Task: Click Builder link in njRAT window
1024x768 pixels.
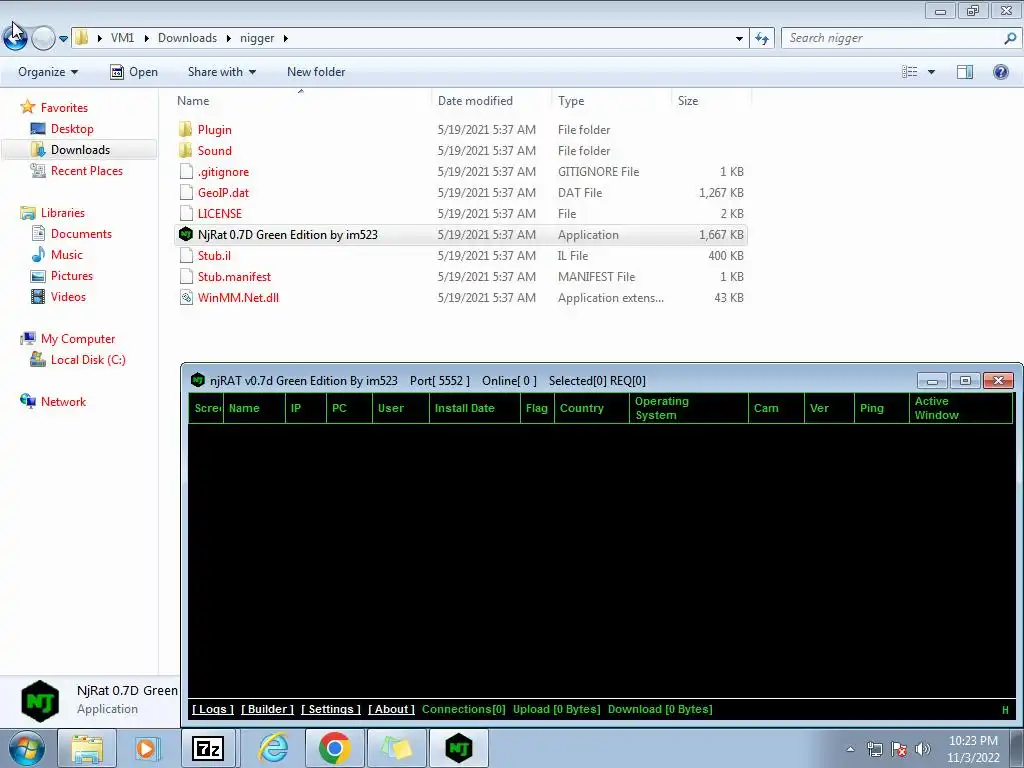Action: [267, 709]
